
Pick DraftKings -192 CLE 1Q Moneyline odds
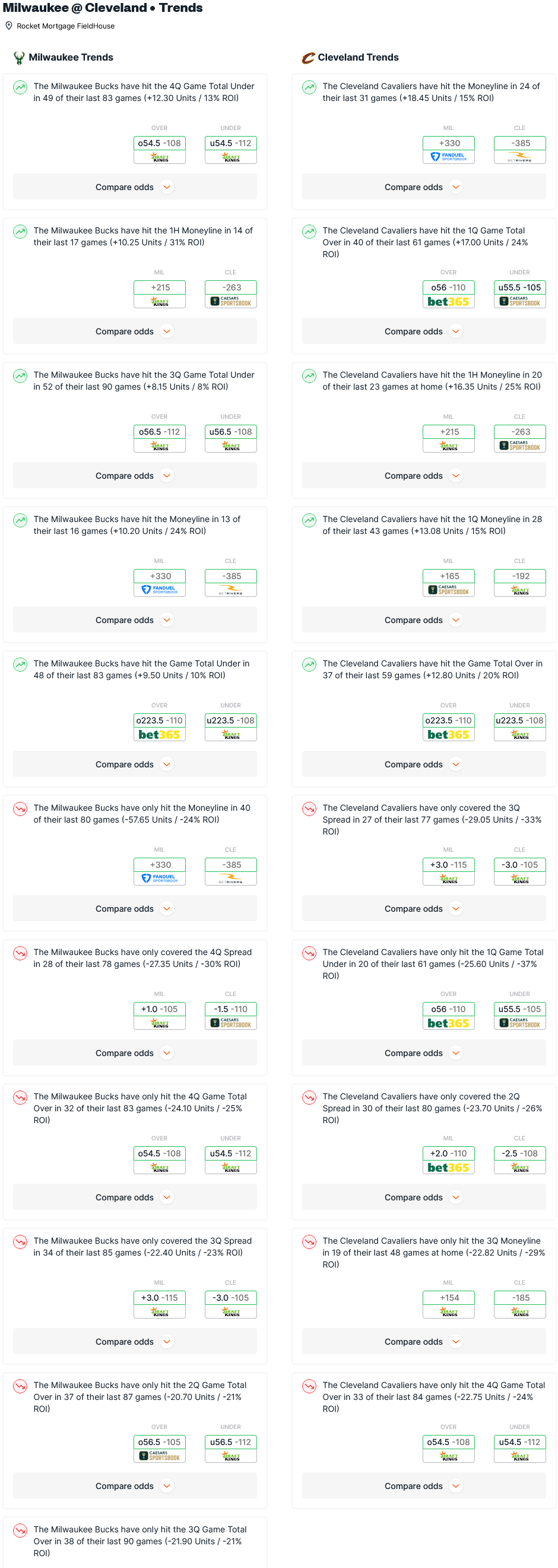coord(519,583)
